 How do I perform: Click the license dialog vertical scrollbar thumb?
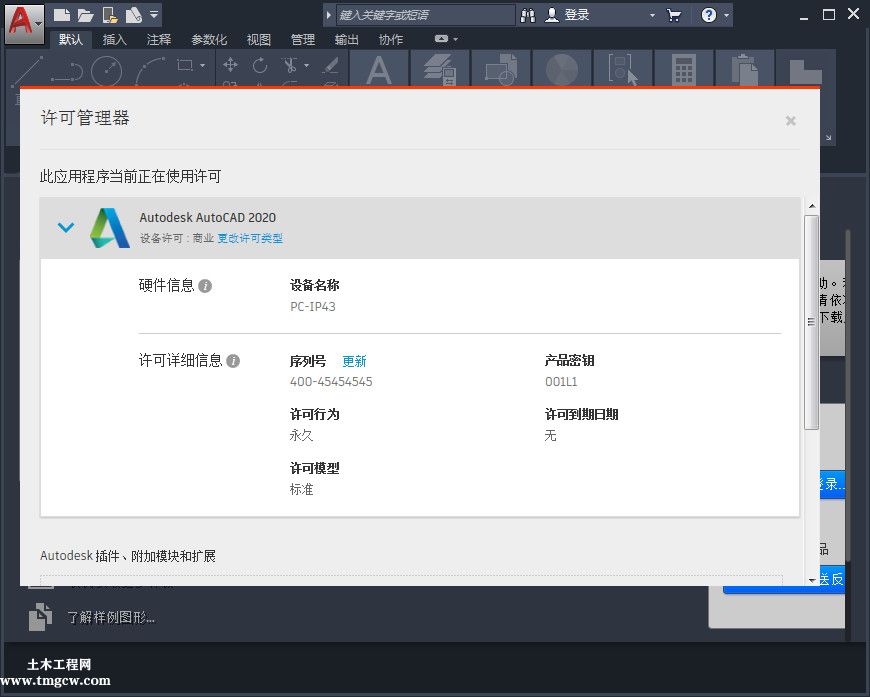point(812,322)
